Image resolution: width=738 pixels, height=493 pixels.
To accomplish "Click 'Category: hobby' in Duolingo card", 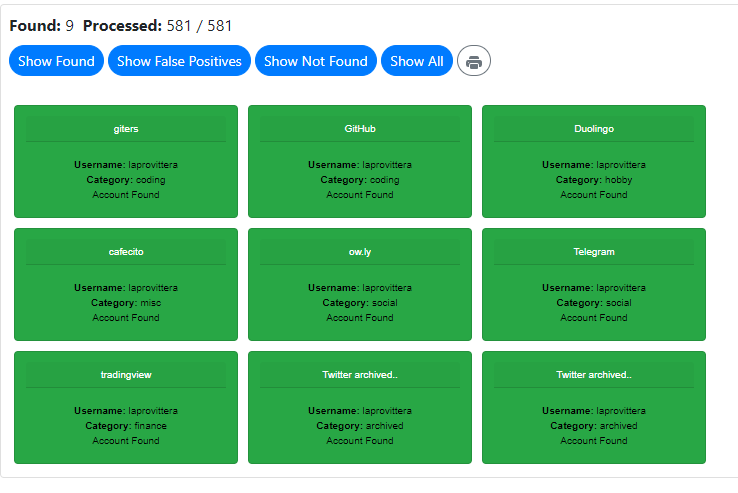I will (x=594, y=179).
